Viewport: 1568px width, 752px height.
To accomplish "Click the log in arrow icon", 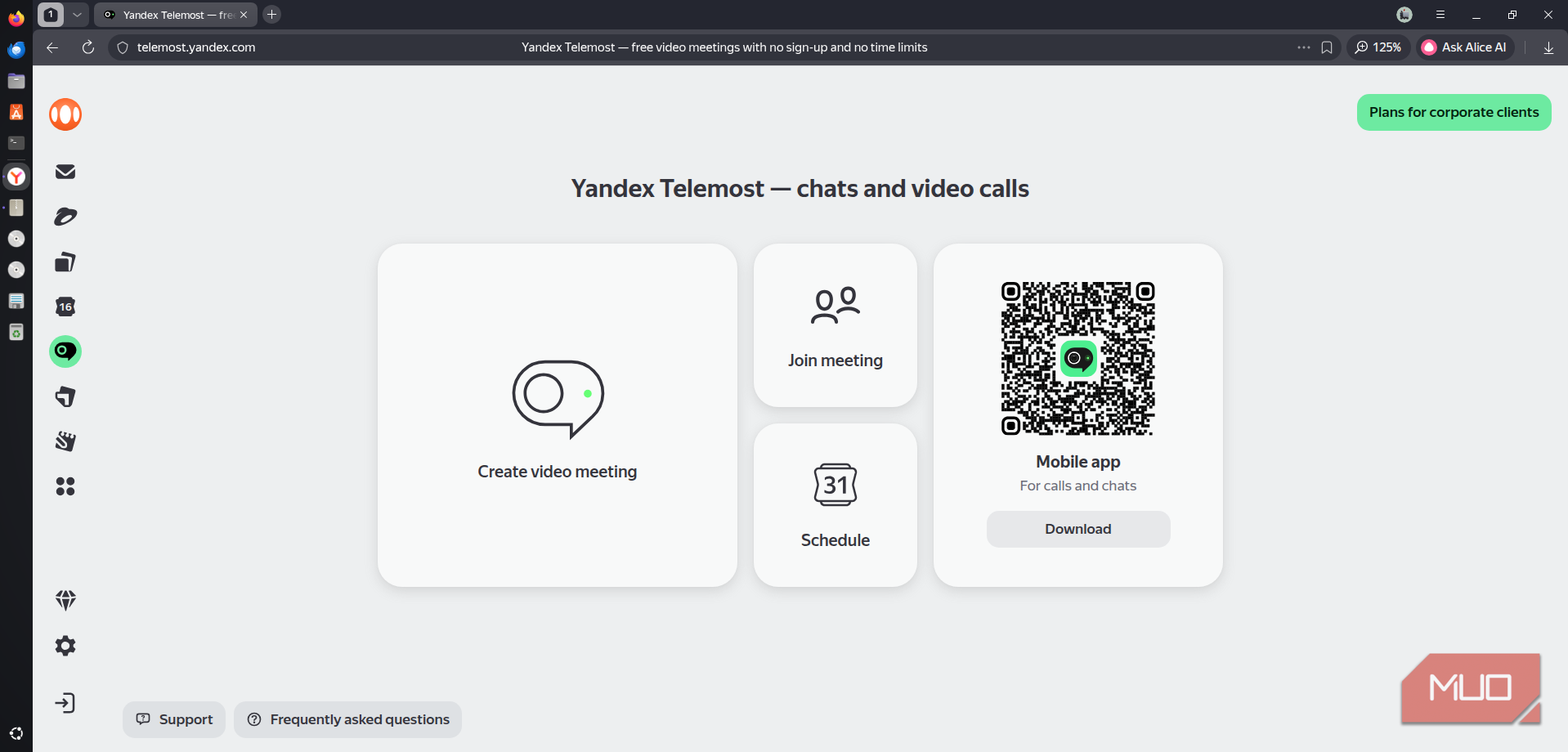I will pyautogui.click(x=65, y=703).
